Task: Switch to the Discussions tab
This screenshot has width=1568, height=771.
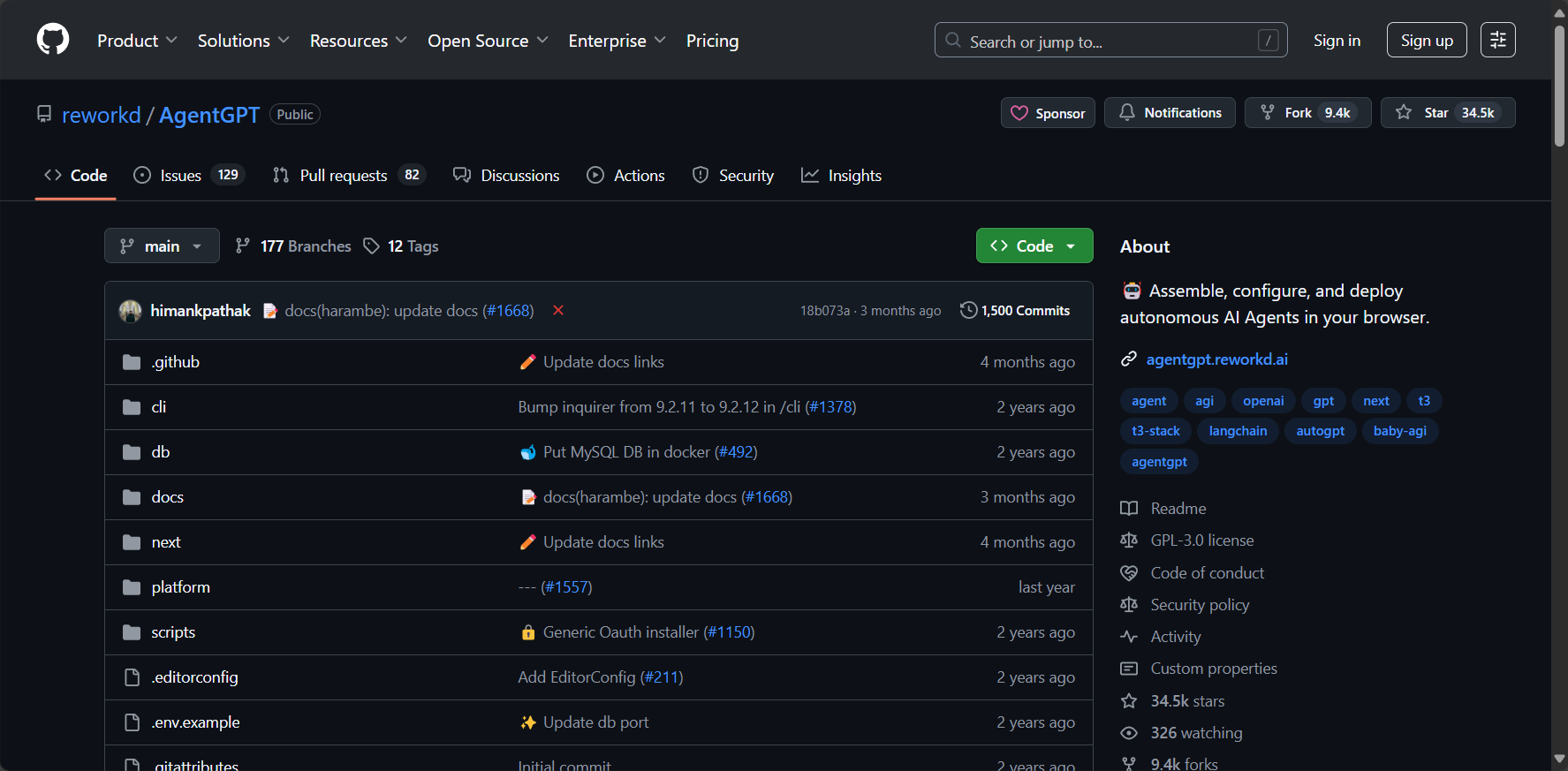Action: (x=506, y=175)
